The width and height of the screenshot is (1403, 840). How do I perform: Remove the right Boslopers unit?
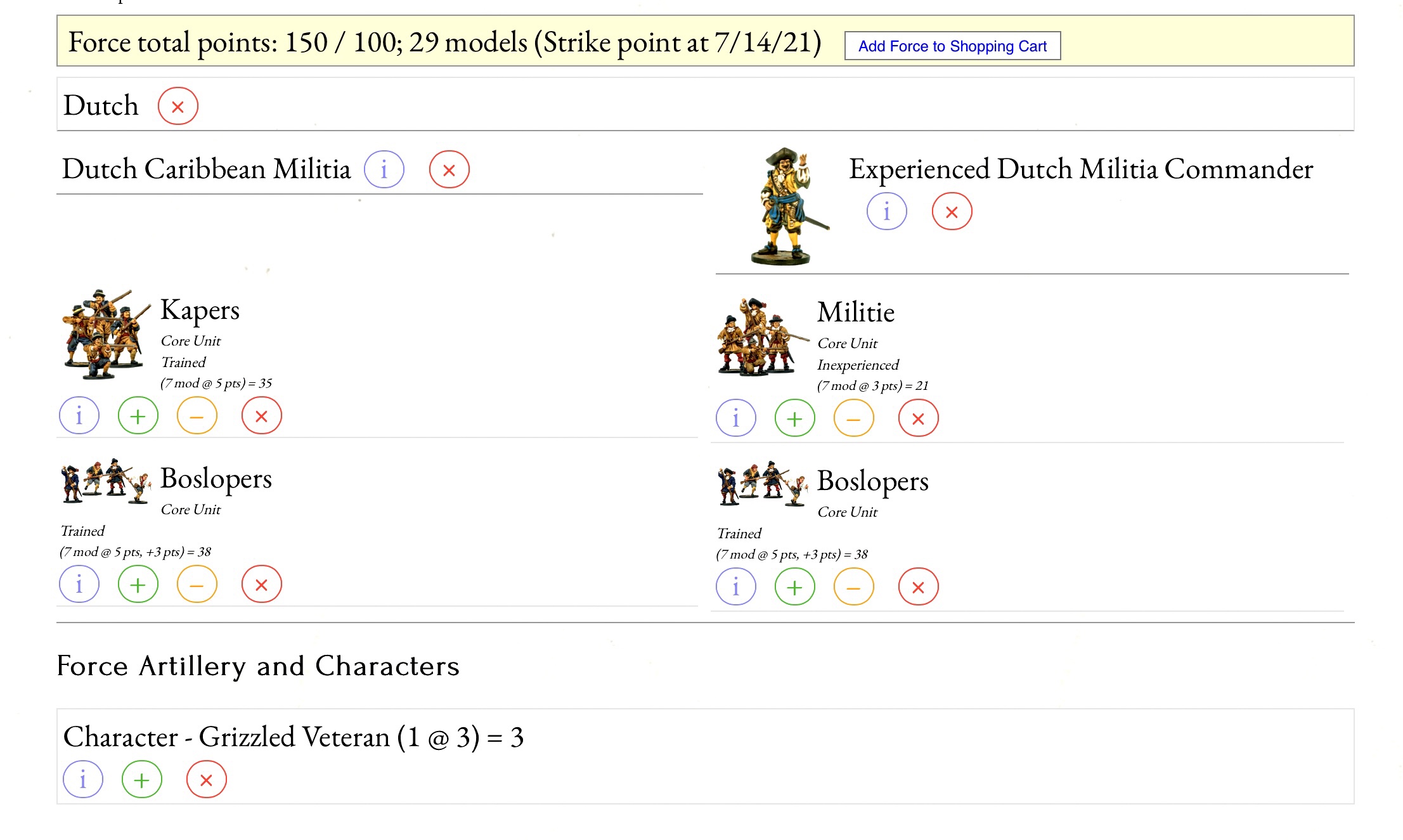918,587
